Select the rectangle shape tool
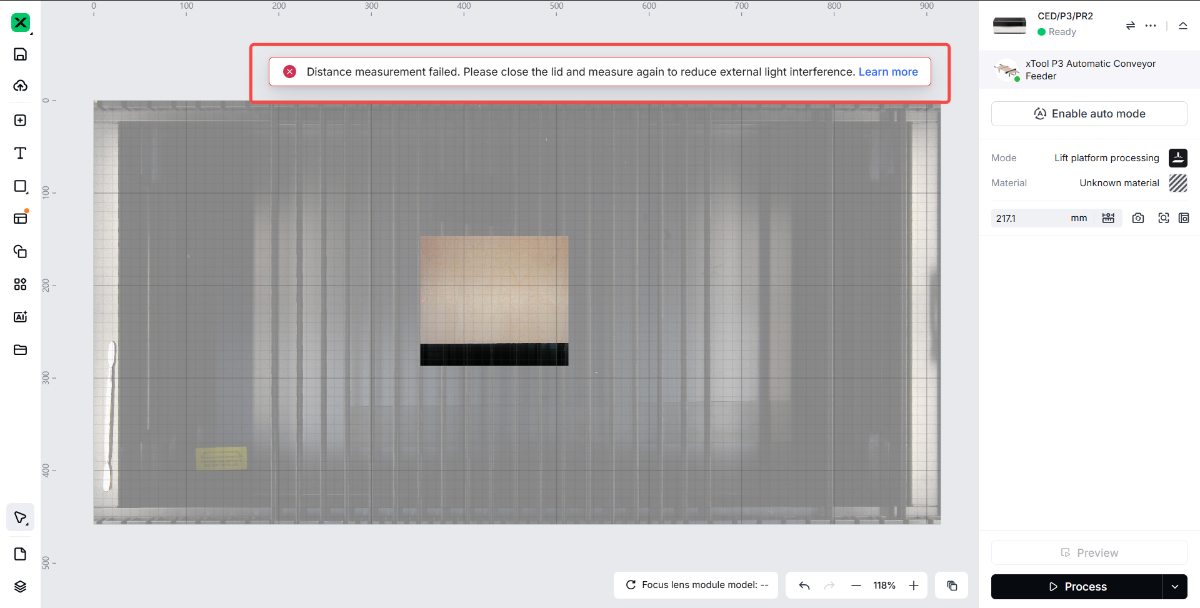Screen dimensions: 1200x608 pyautogui.click(x=20, y=186)
